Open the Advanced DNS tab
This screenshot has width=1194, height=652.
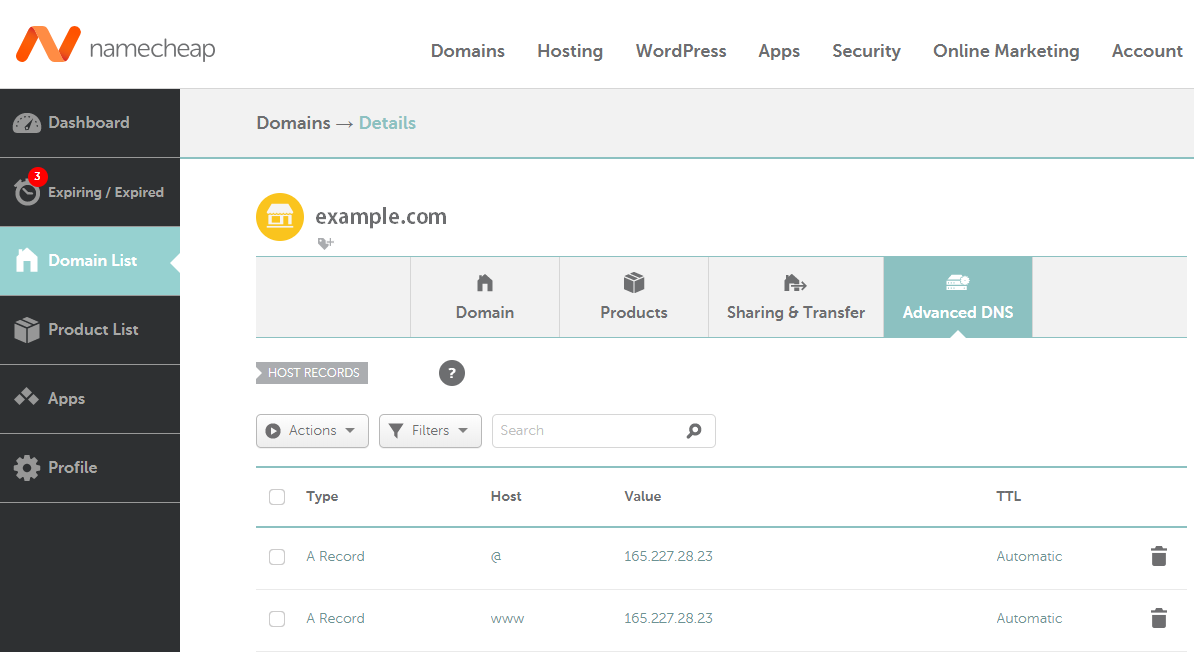[957, 297]
